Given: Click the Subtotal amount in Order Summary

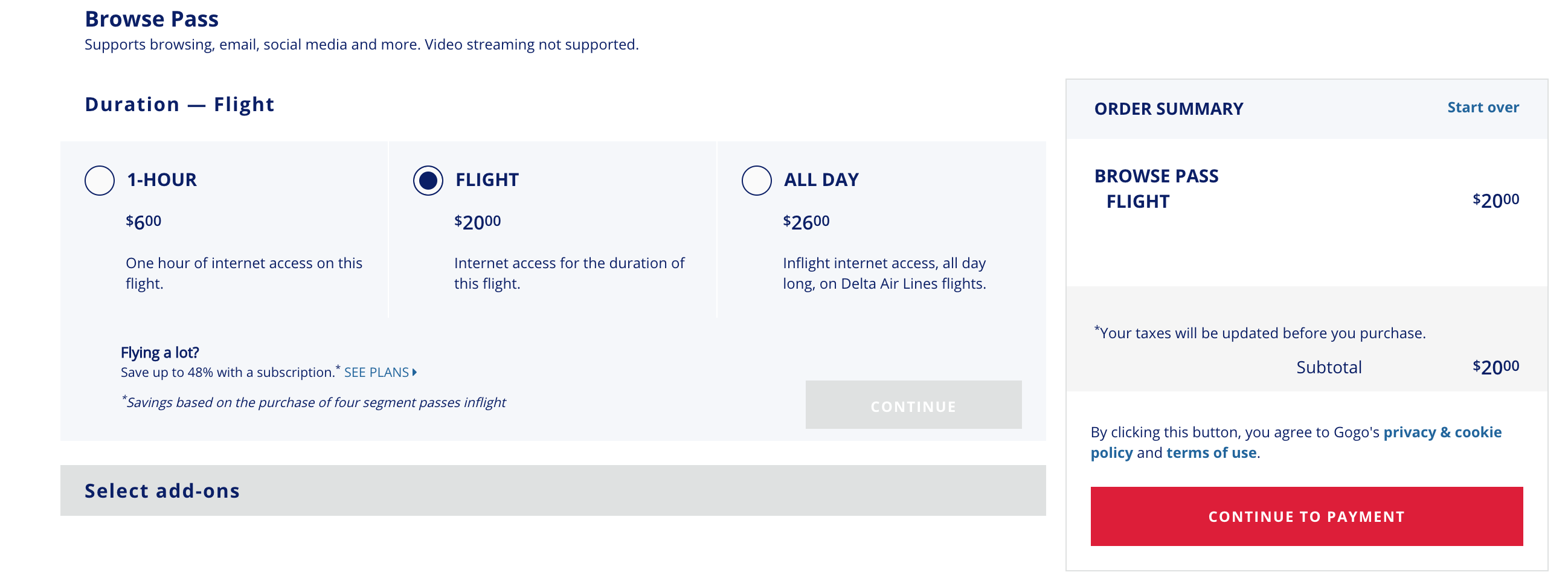Looking at the screenshot, I should (1495, 367).
